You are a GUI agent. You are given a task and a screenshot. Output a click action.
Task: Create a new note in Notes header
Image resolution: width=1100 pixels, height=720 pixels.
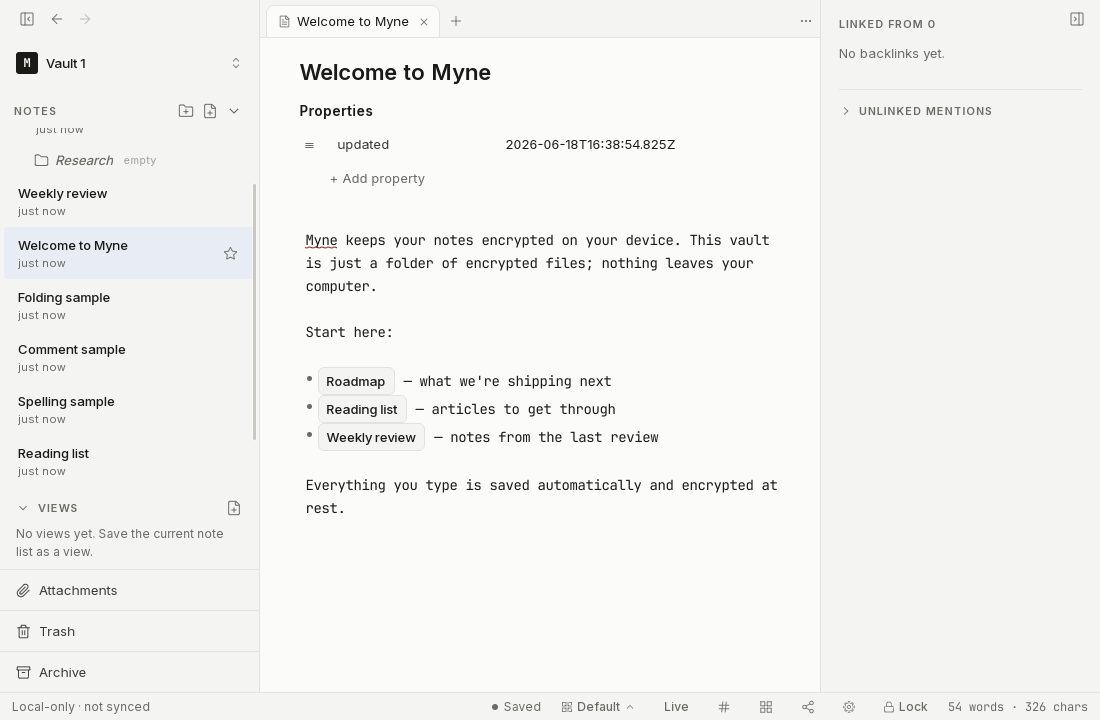[x=210, y=111]
